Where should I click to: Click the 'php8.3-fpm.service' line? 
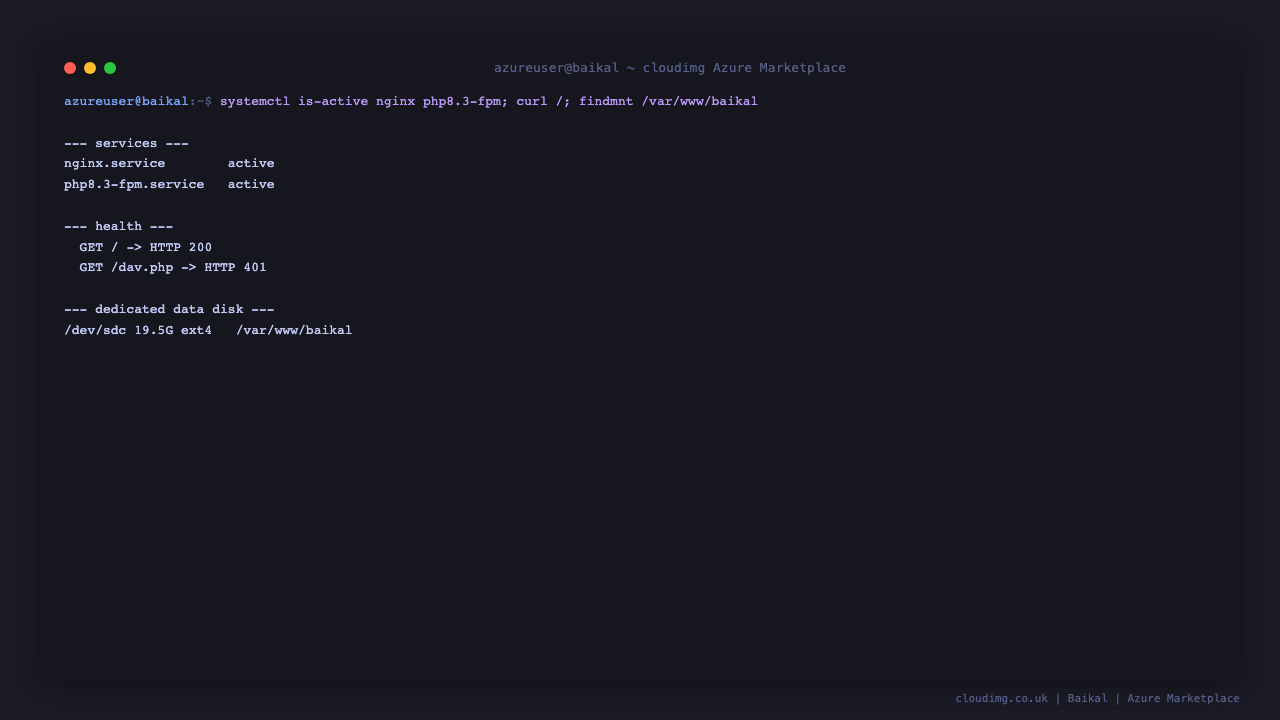(x=134, y=185)
